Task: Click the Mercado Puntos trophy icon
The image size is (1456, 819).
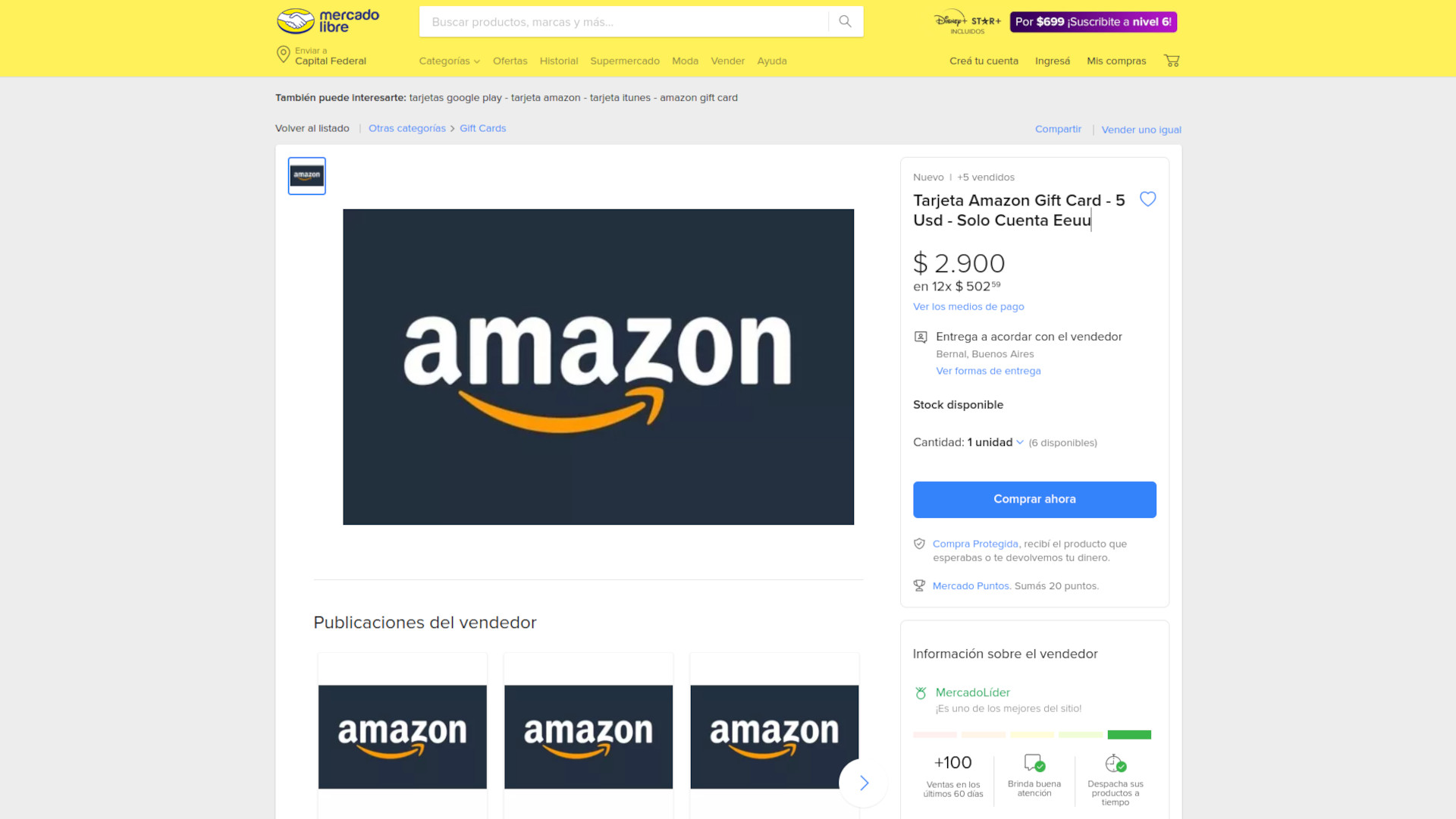Action: (919, 585)
